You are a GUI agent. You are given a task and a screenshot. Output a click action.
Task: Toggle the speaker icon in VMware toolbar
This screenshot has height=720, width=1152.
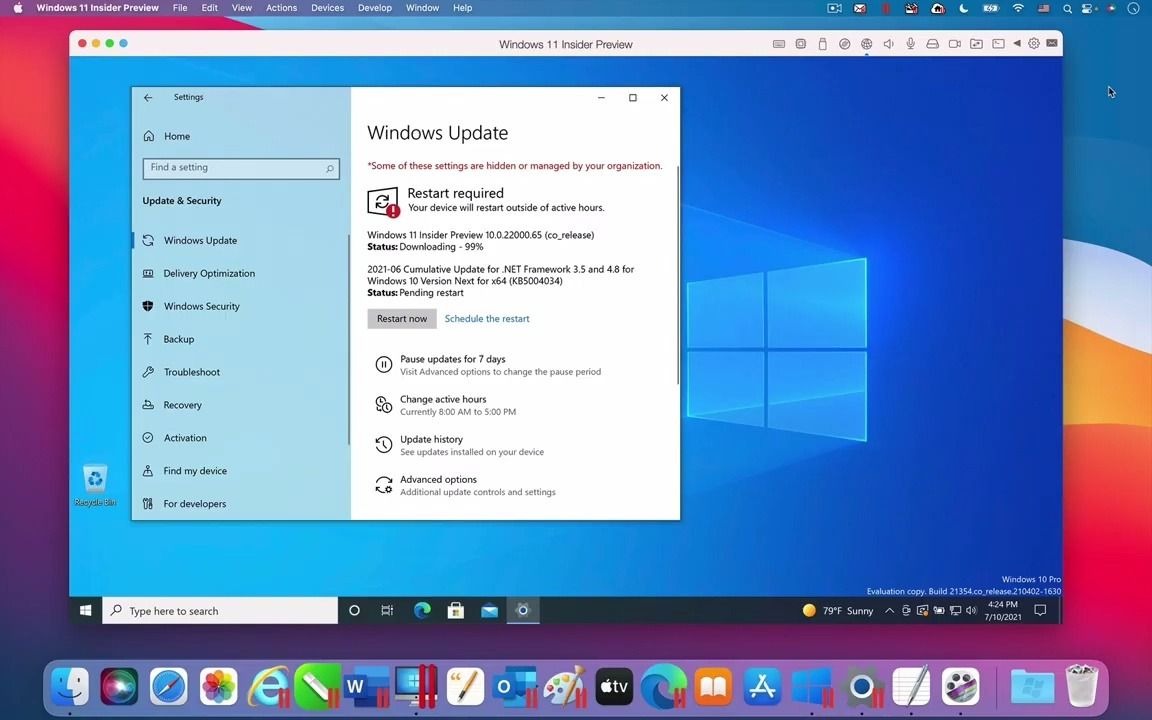[889, 43]
